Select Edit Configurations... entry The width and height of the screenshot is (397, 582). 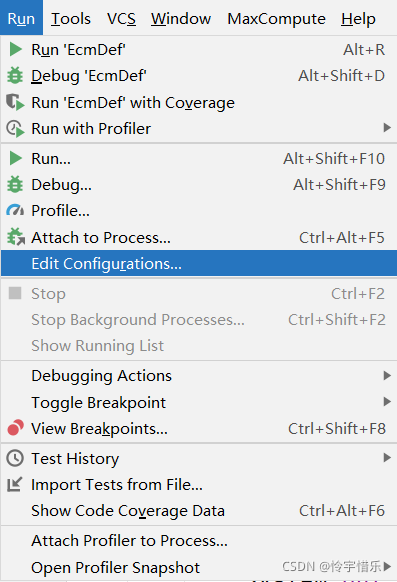[x=199, y=264]
